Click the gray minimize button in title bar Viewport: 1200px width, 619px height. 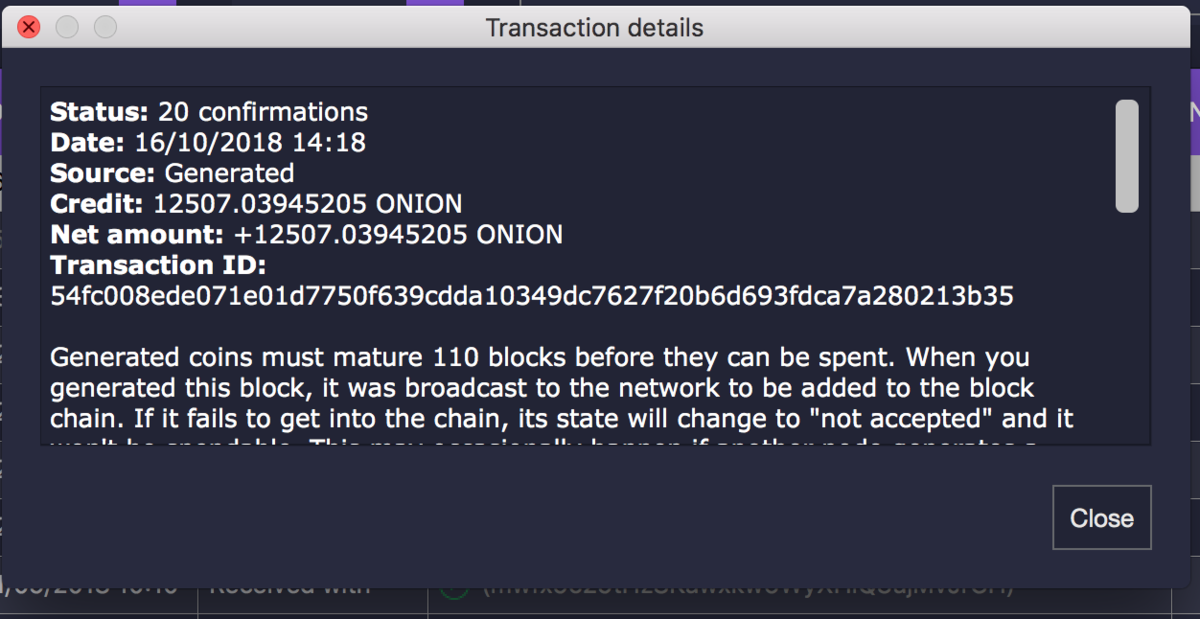67,27
